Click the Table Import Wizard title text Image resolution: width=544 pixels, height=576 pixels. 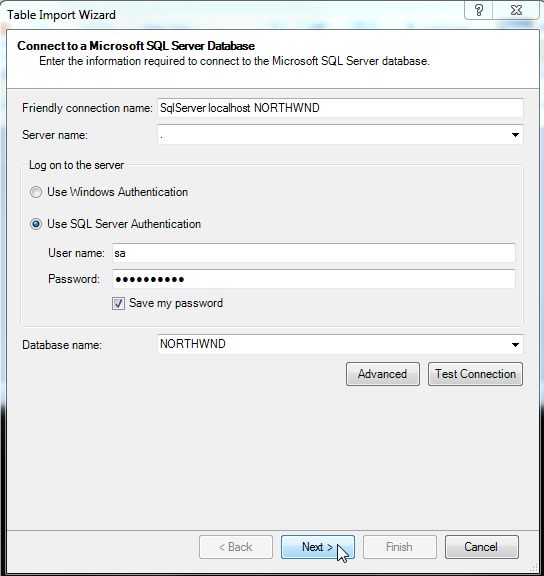click(61, 15)
